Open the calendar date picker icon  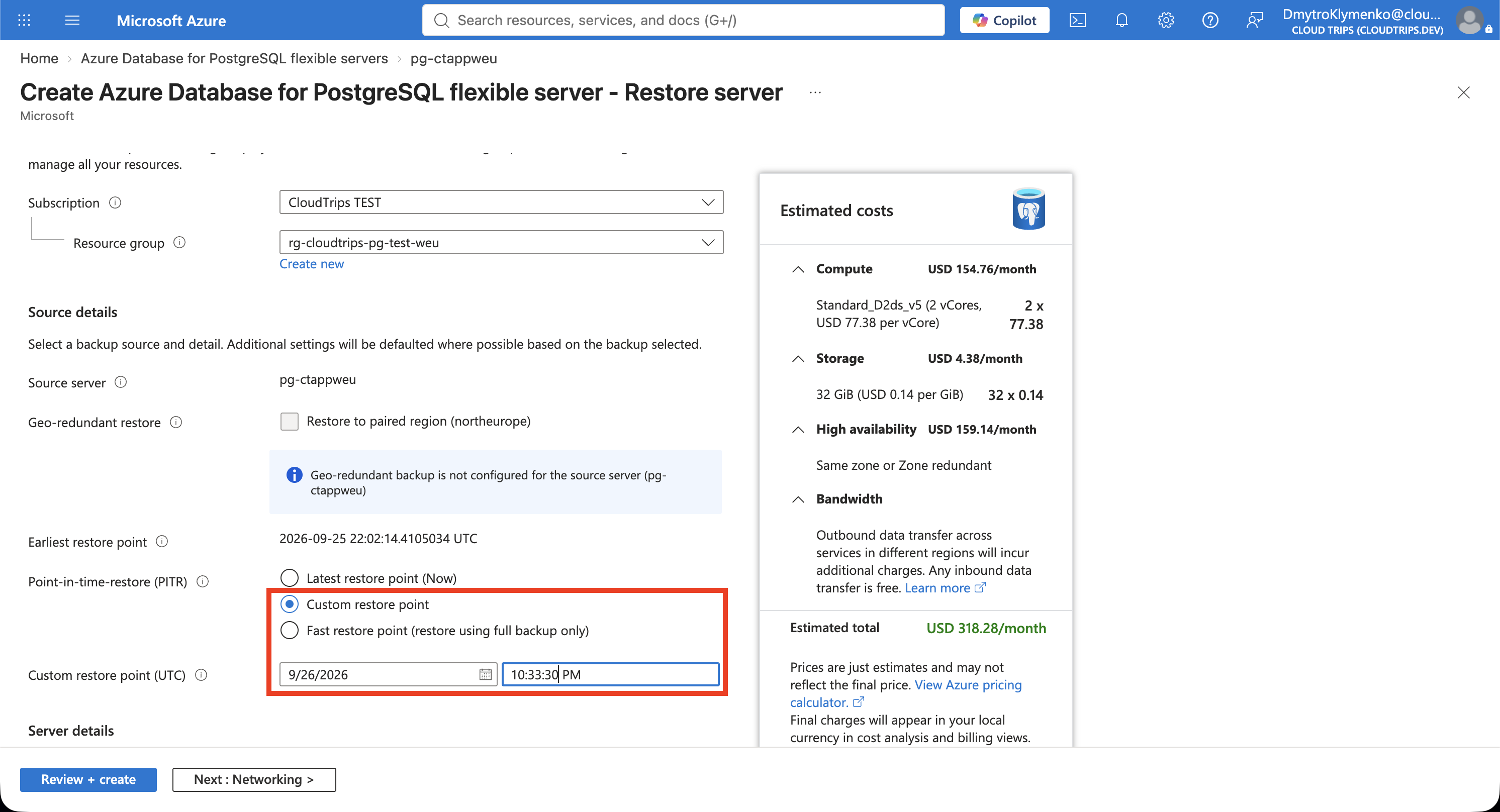485,674
